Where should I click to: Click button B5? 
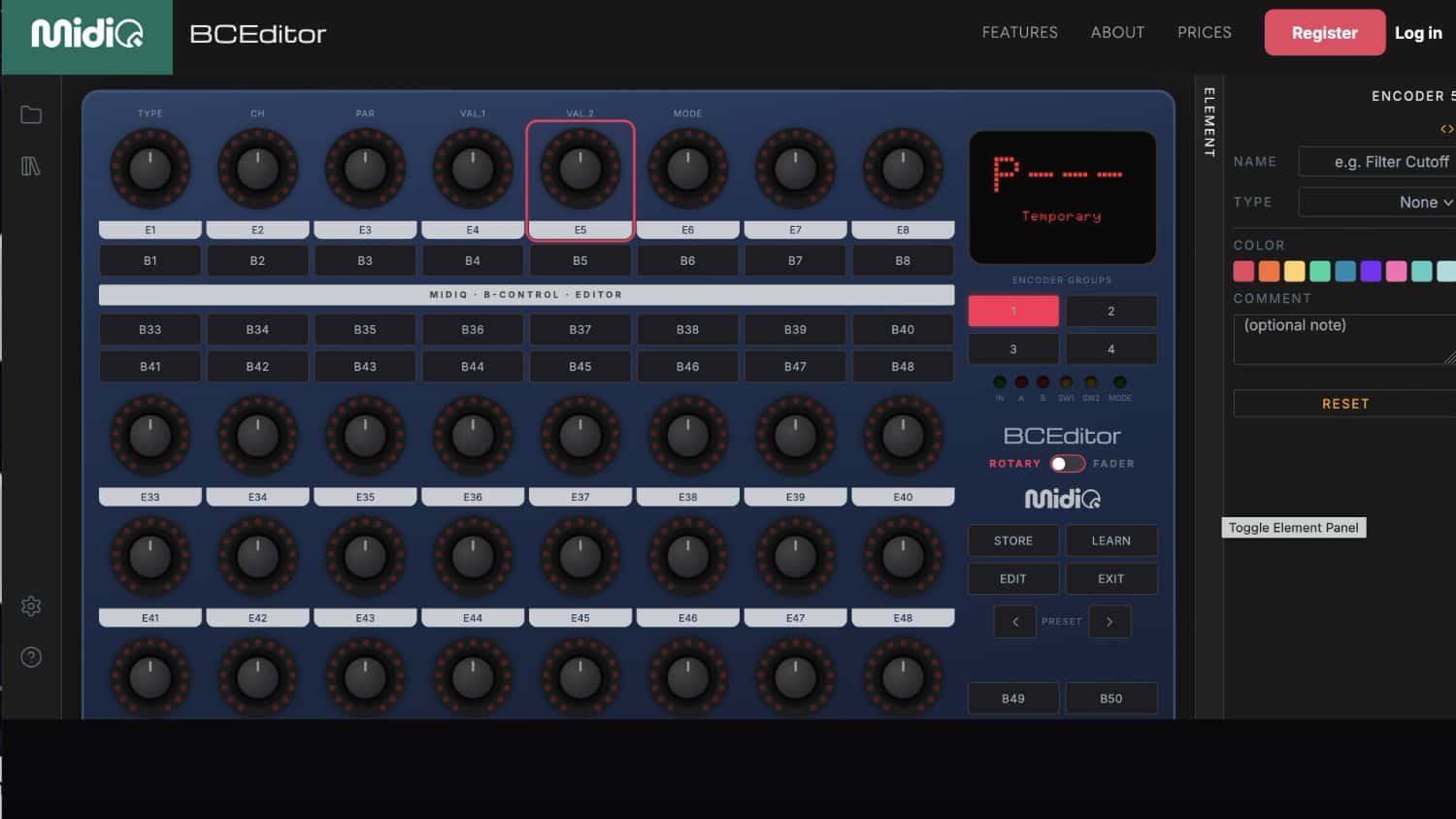tap(580, 261)
